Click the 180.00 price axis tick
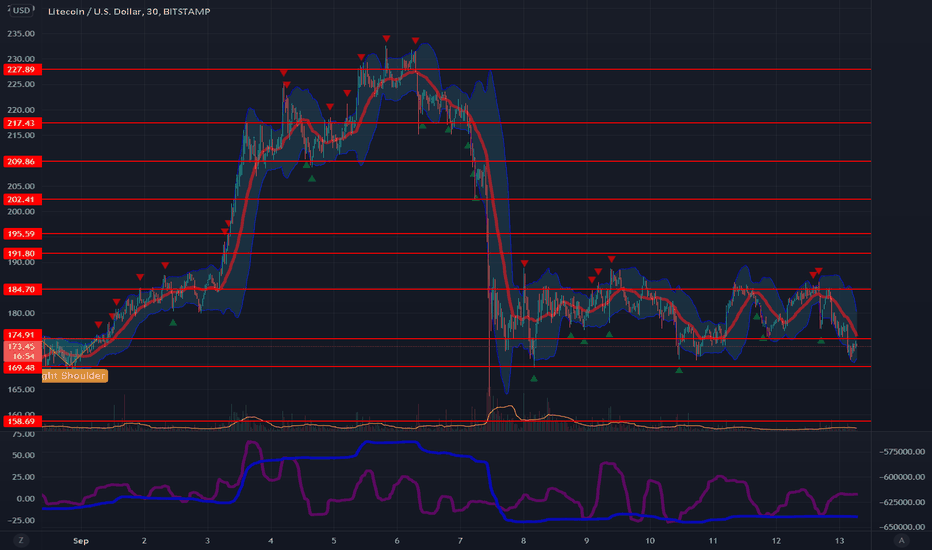This screenshot has height=550, width=932. point(21,313)
